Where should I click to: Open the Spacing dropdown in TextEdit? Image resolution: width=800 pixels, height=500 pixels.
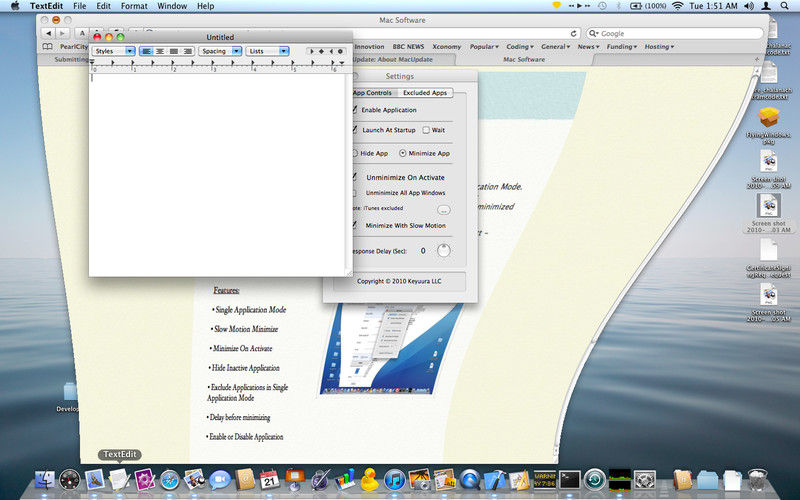point(220,51)
